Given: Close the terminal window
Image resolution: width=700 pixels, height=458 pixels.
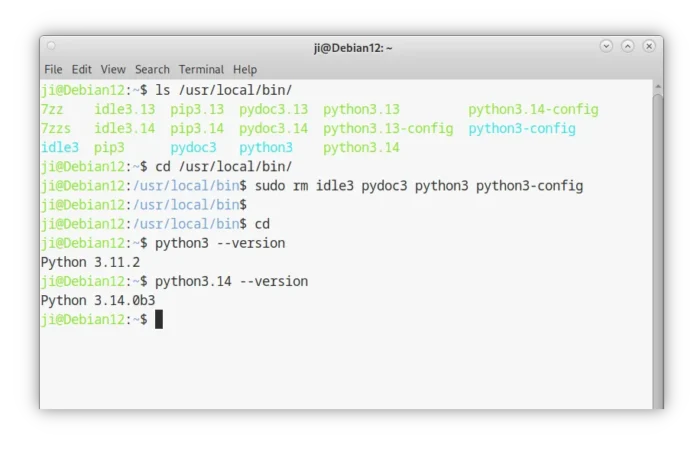Looking at the screenshot, I should click(649, 46).
